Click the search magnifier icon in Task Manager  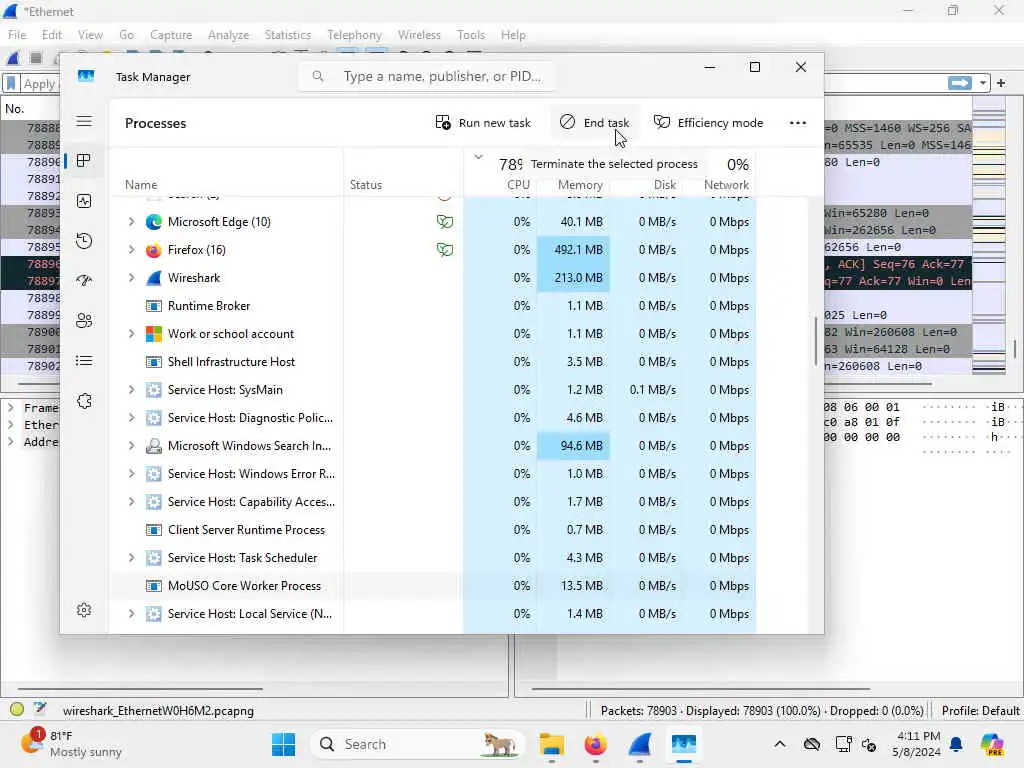point(318,76)
